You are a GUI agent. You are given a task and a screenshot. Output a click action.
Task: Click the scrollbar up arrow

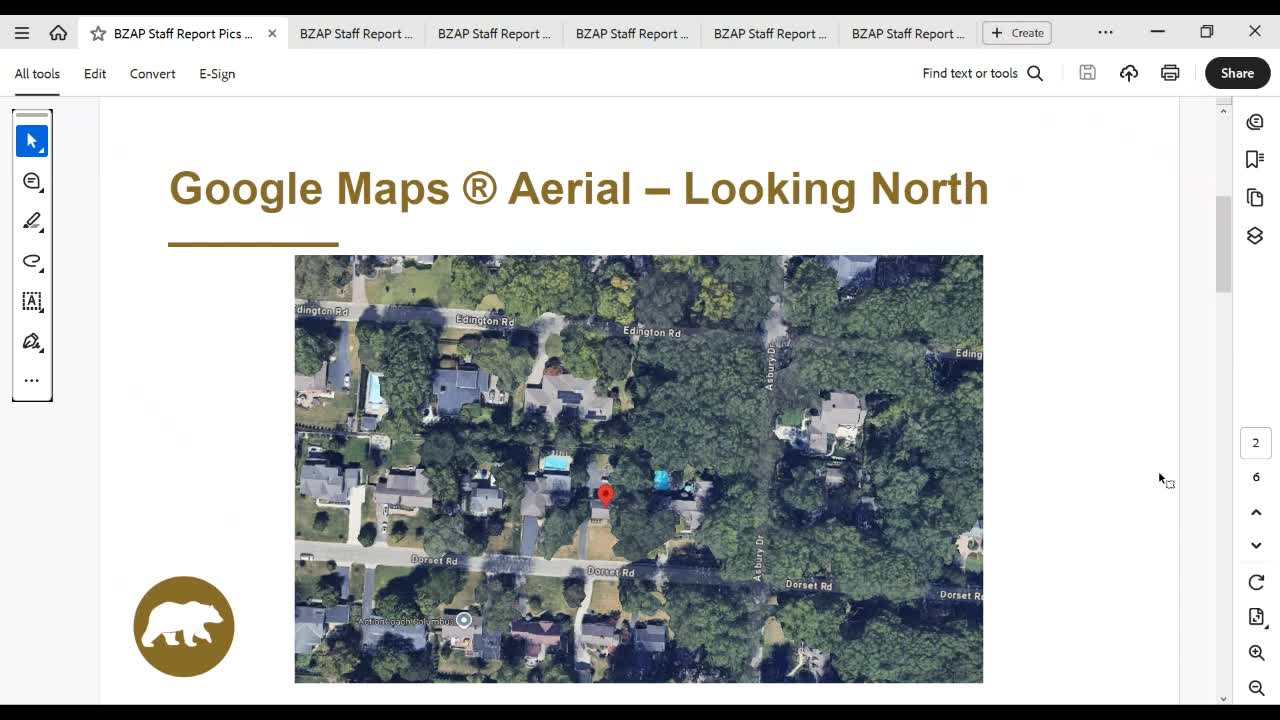(x=1223, y=111)
